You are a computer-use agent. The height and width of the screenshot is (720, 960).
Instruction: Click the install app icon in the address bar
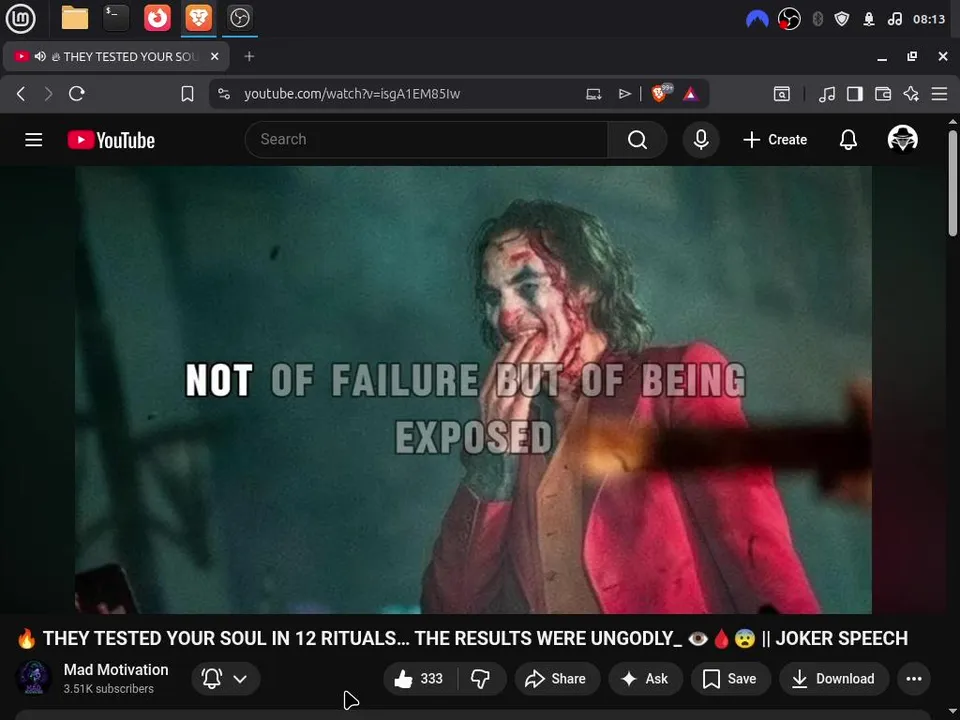point(593,94)
